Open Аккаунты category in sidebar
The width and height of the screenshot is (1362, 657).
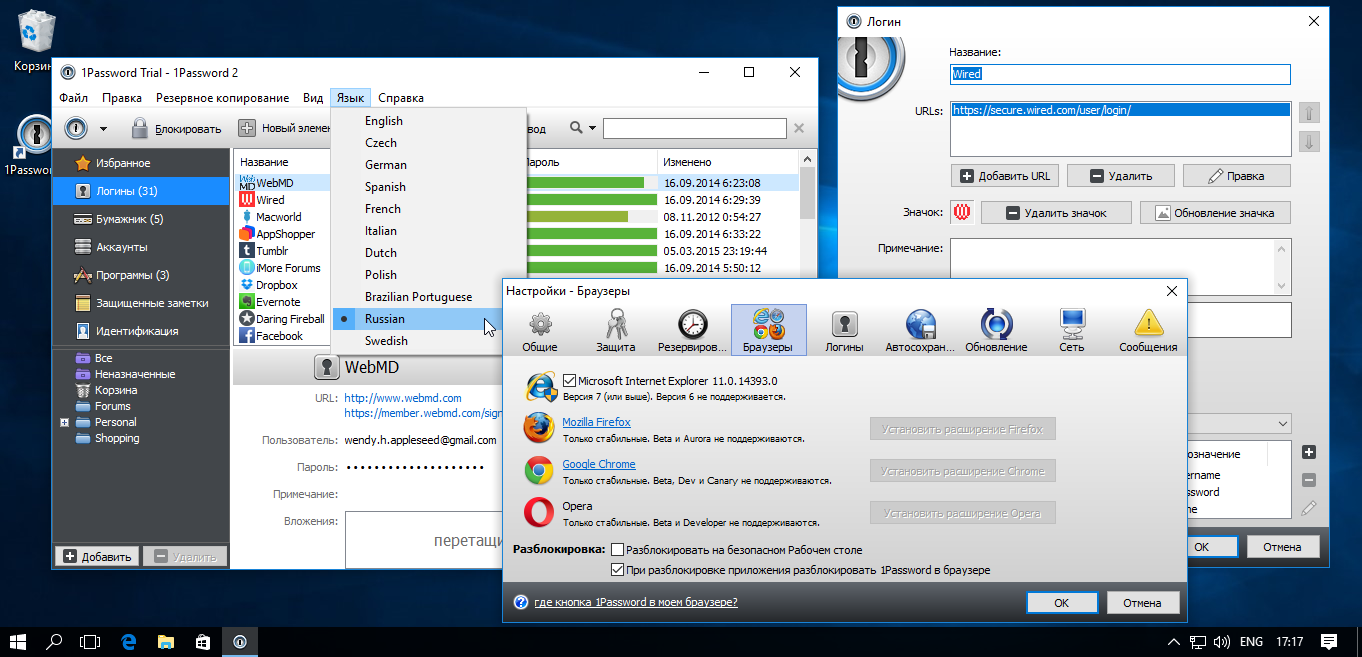141,247
